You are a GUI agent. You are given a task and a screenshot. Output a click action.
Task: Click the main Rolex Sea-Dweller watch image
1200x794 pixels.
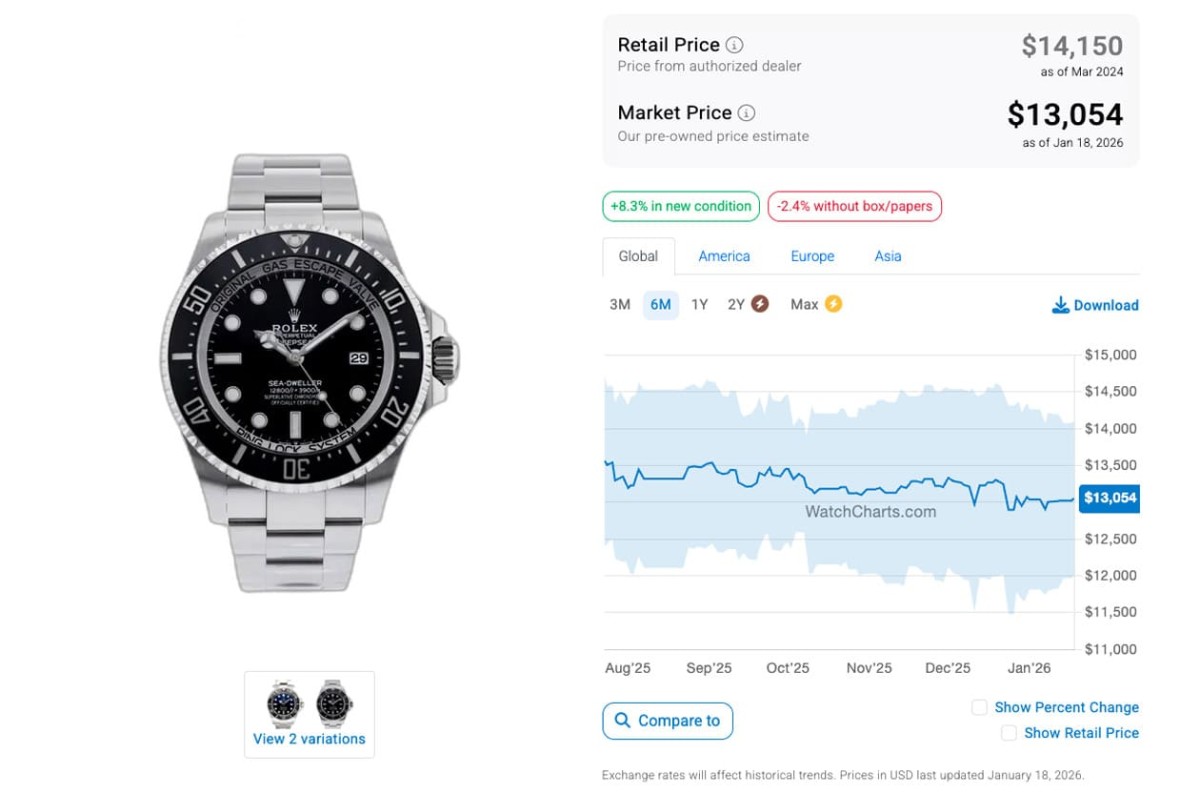[309, 370]
